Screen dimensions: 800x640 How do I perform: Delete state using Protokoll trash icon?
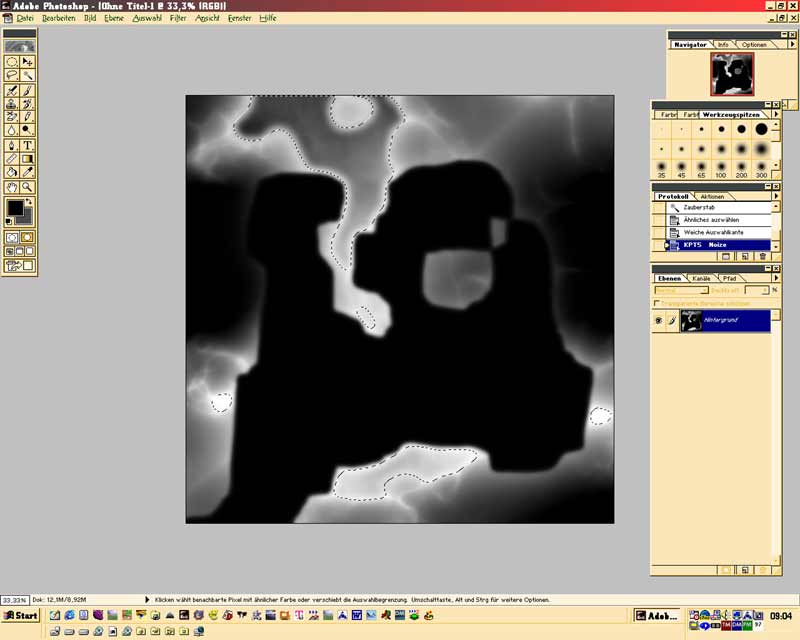coord(762,257)
